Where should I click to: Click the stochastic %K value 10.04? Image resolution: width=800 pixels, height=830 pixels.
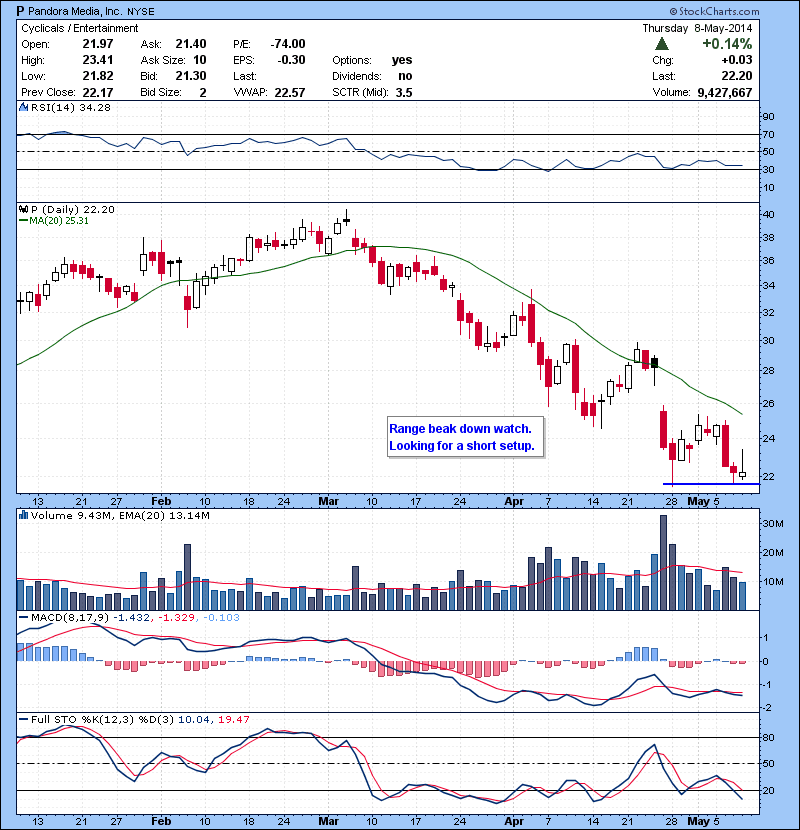(x=194, y=719)
